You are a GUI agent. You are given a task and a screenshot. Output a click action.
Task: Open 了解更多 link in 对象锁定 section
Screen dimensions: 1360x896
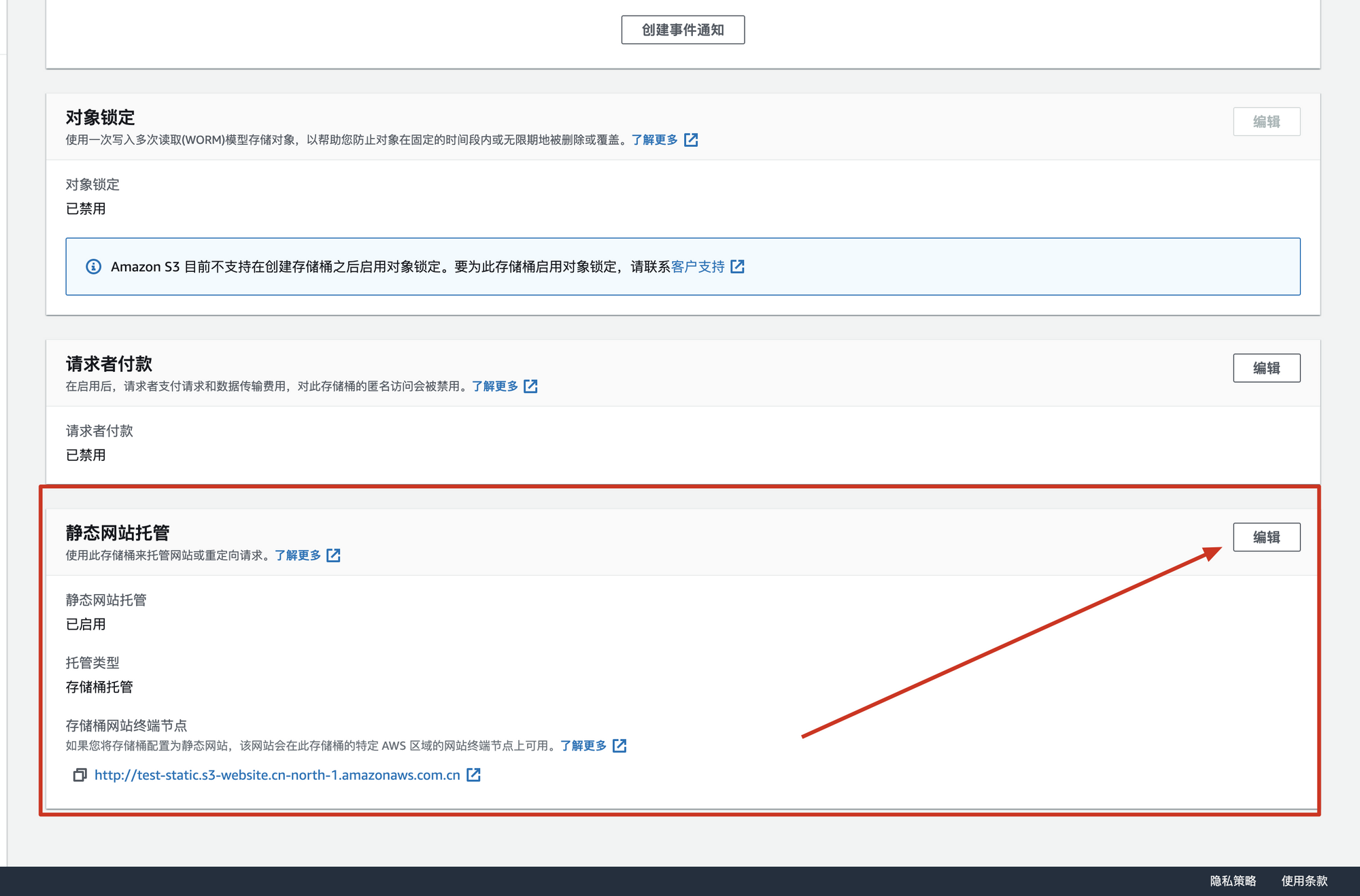click(x=654, y=140)
